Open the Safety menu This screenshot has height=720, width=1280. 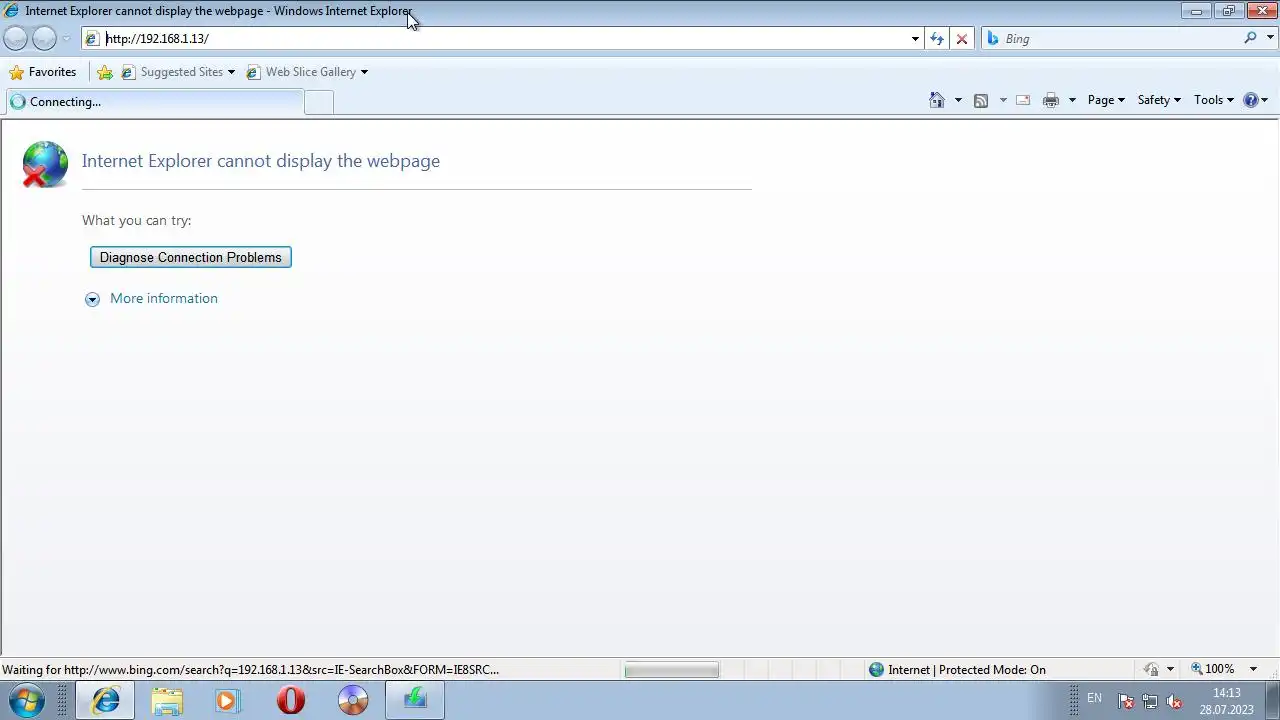(1159, 100)
